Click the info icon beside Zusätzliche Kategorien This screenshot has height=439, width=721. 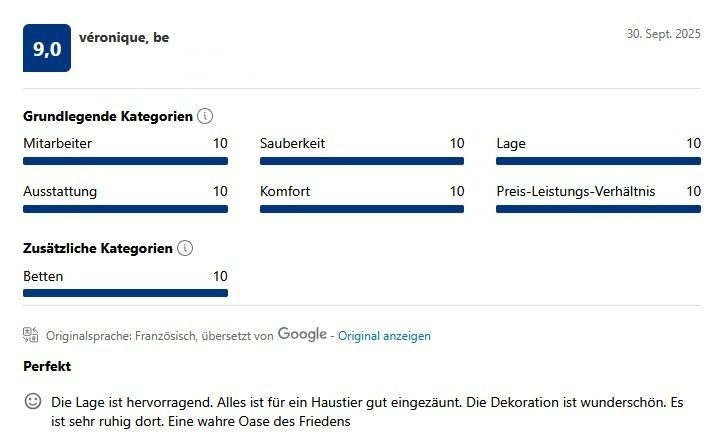[184, 249]
